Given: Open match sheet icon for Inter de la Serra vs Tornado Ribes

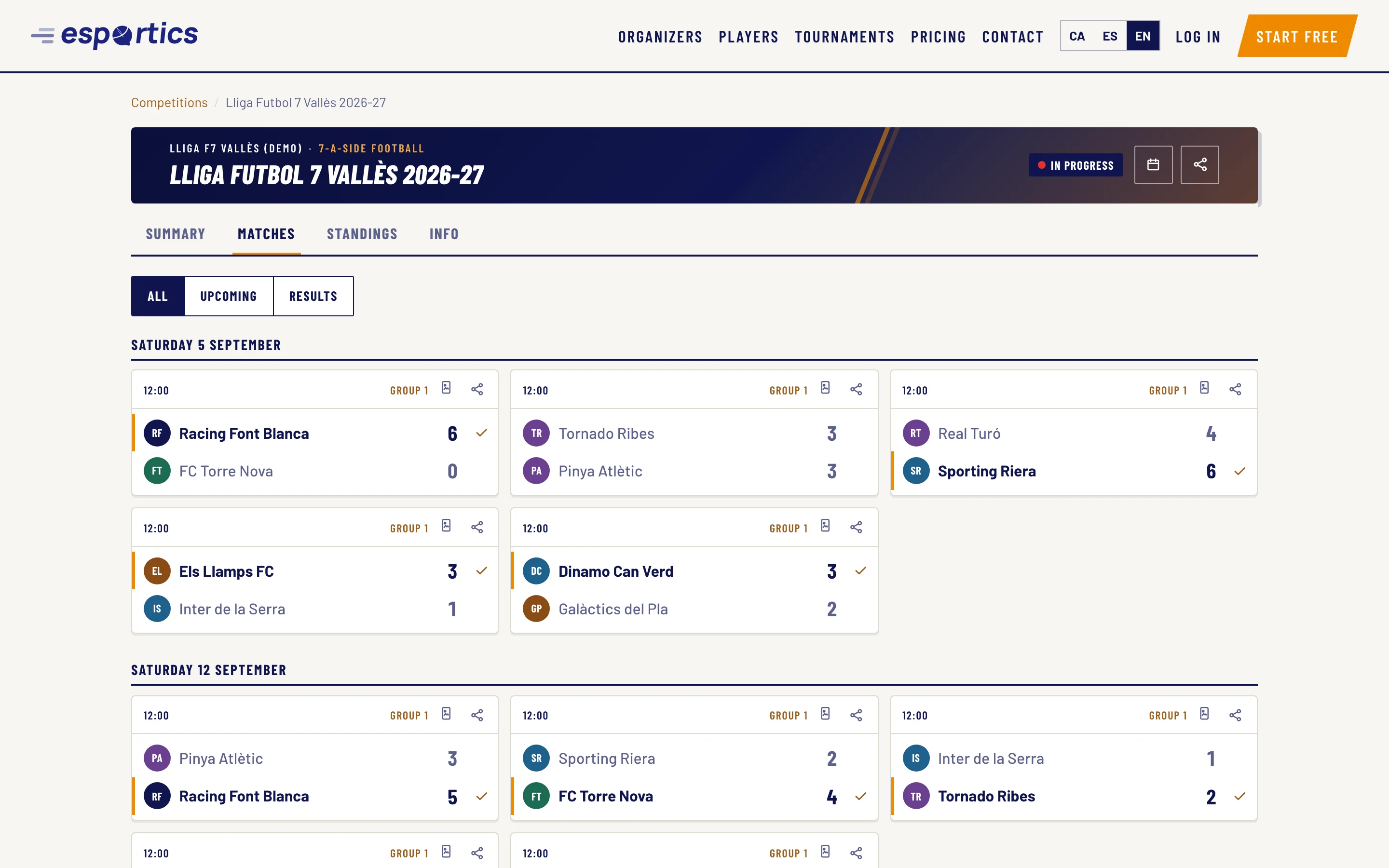Looking at the screenshot, I should pos(1205,714).
